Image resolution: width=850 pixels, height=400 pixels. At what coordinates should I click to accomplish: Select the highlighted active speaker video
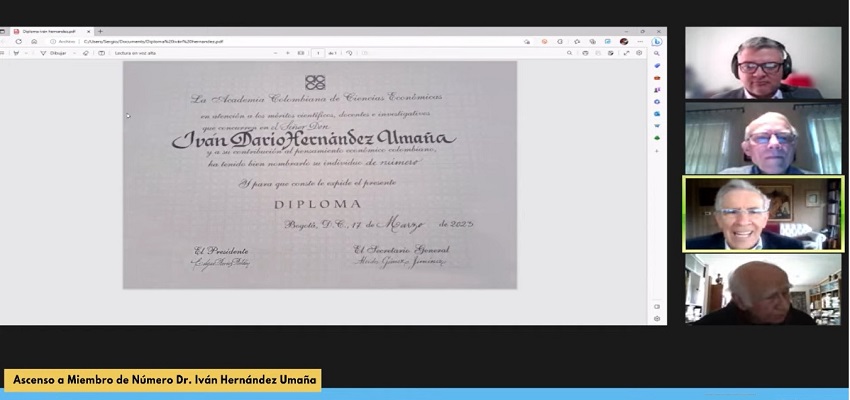click(x=763, y=214)
